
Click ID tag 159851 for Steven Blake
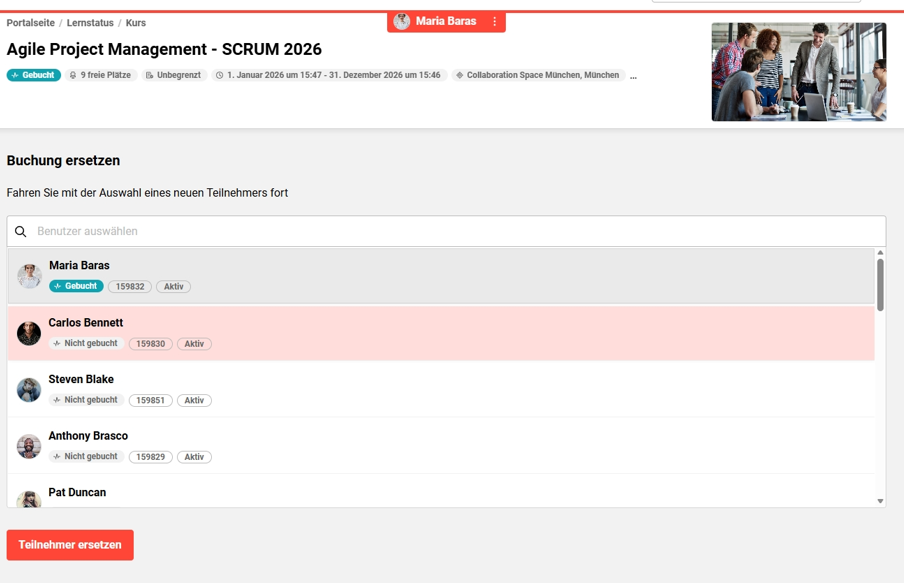coord(150,400)
